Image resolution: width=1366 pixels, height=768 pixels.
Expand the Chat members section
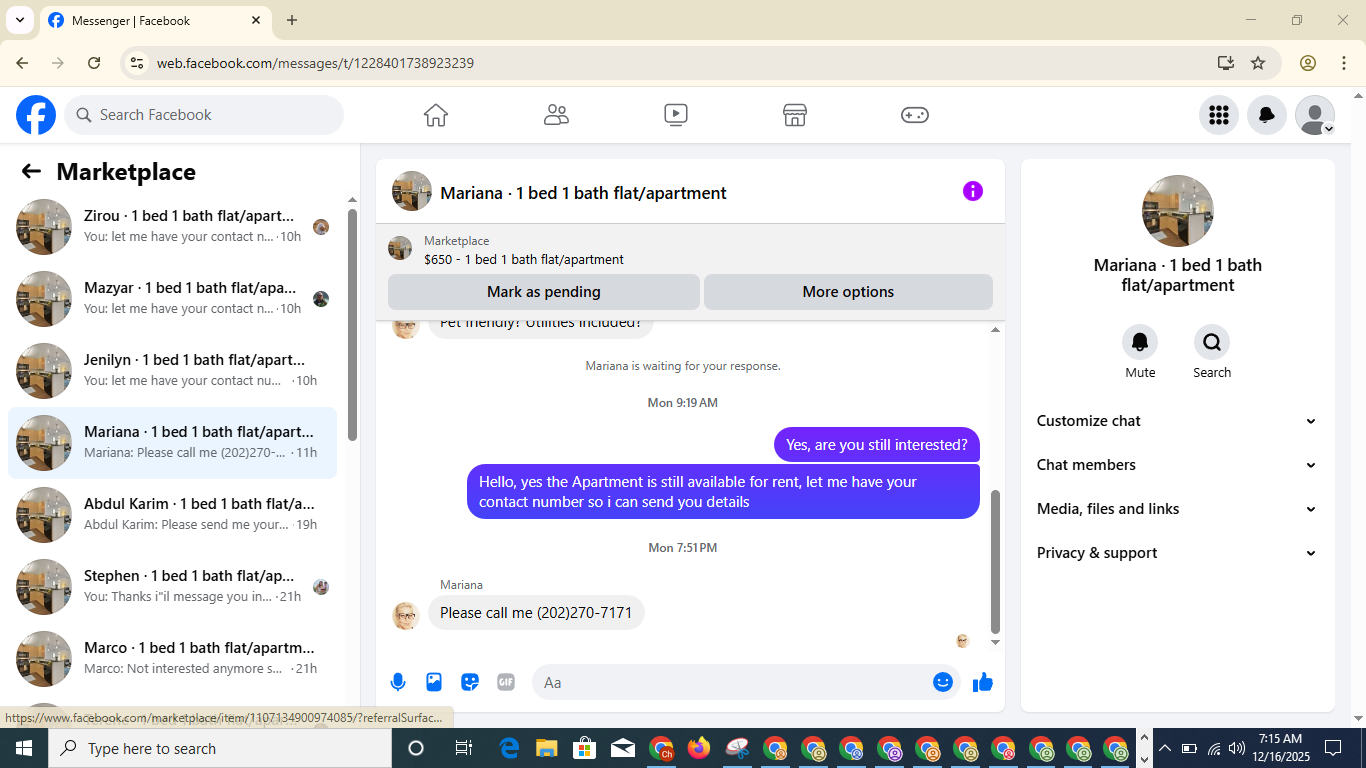(1177, 465)
